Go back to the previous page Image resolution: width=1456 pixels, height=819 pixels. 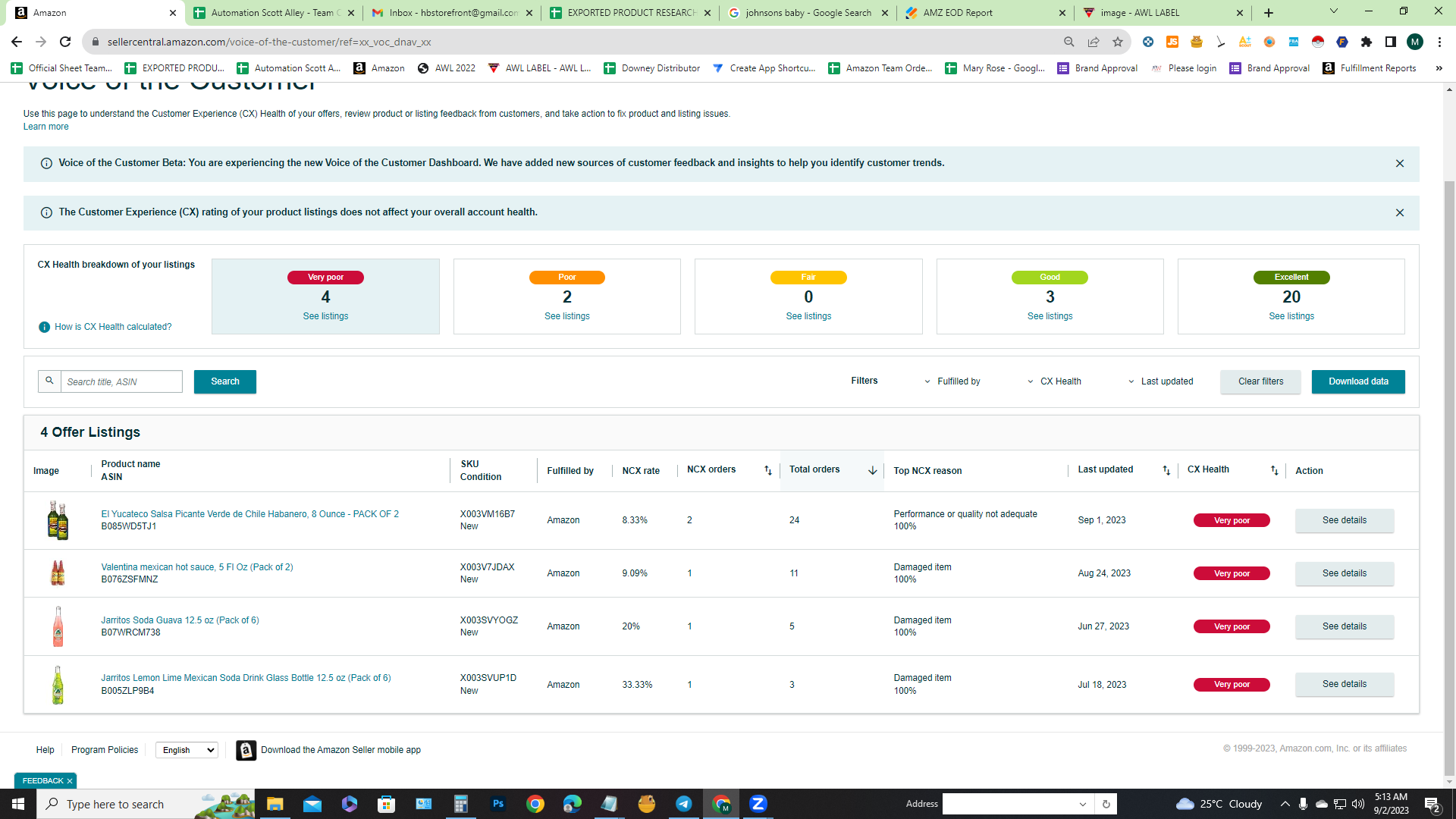coord(17,42)
